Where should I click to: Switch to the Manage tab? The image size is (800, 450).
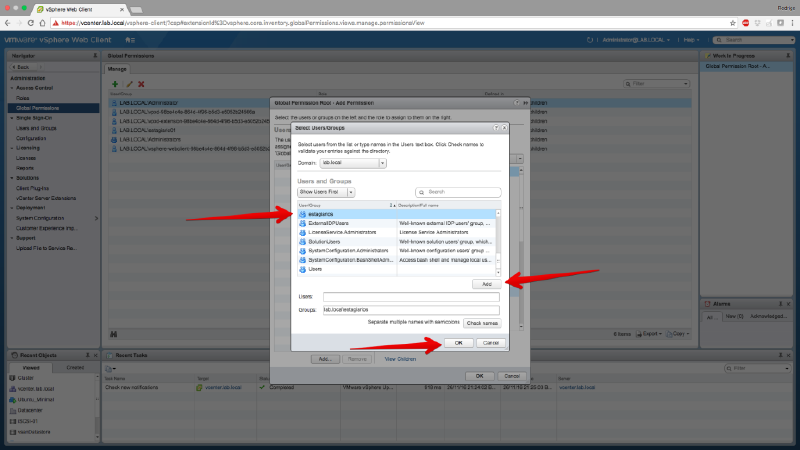tap(117, 69)
